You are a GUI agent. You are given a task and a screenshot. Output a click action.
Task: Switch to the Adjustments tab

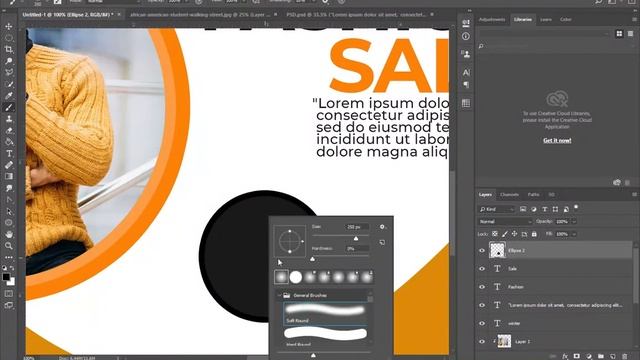492,19
